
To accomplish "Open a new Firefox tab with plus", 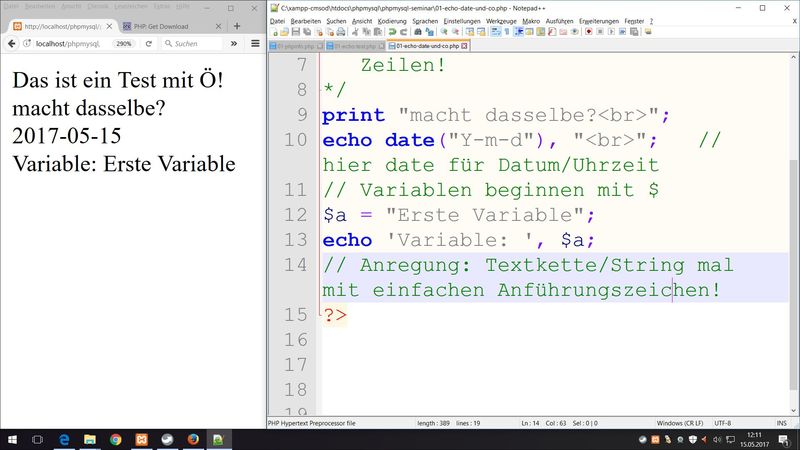I will [237, 25].
